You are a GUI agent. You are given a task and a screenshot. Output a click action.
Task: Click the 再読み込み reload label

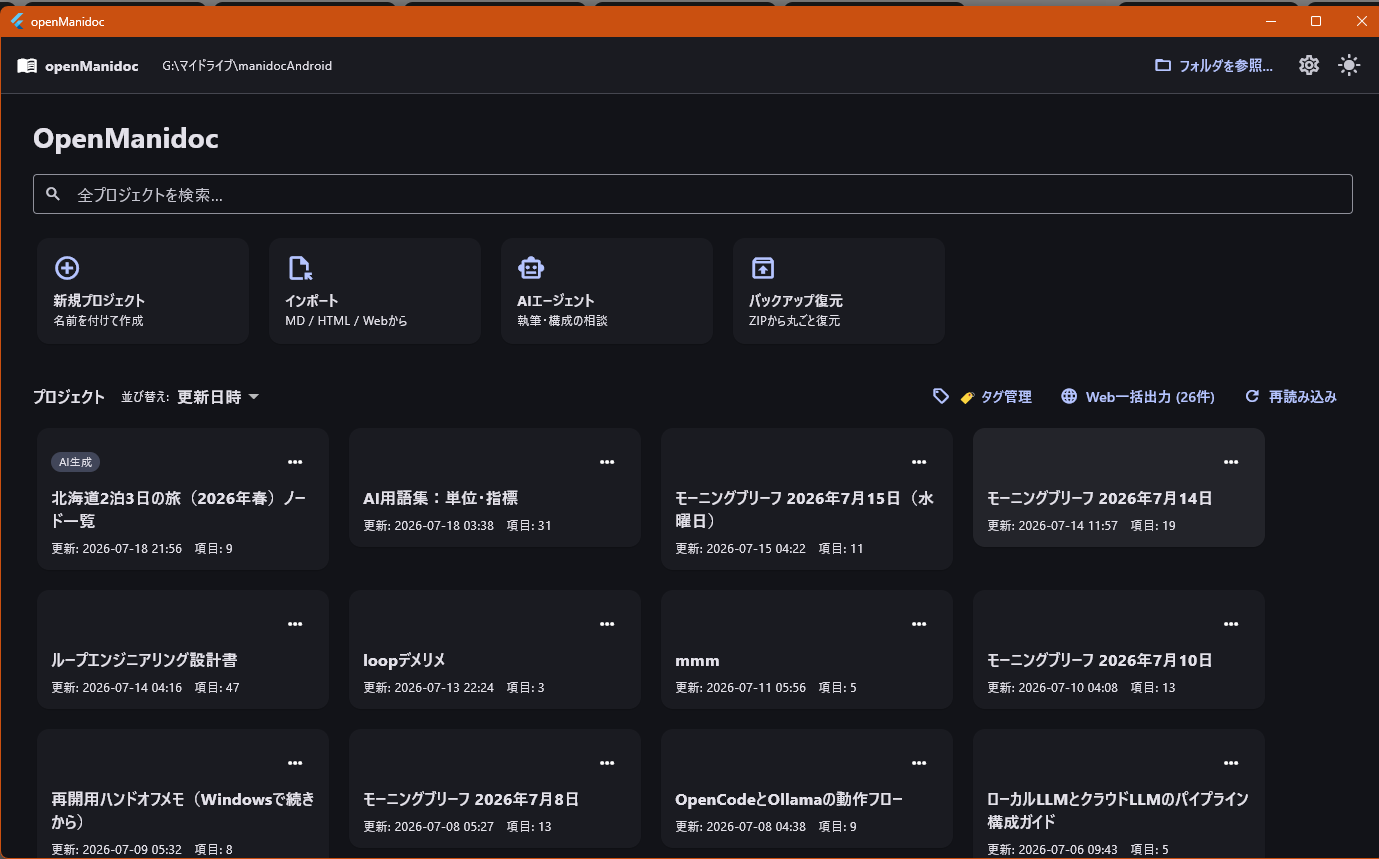(1303, 397)
